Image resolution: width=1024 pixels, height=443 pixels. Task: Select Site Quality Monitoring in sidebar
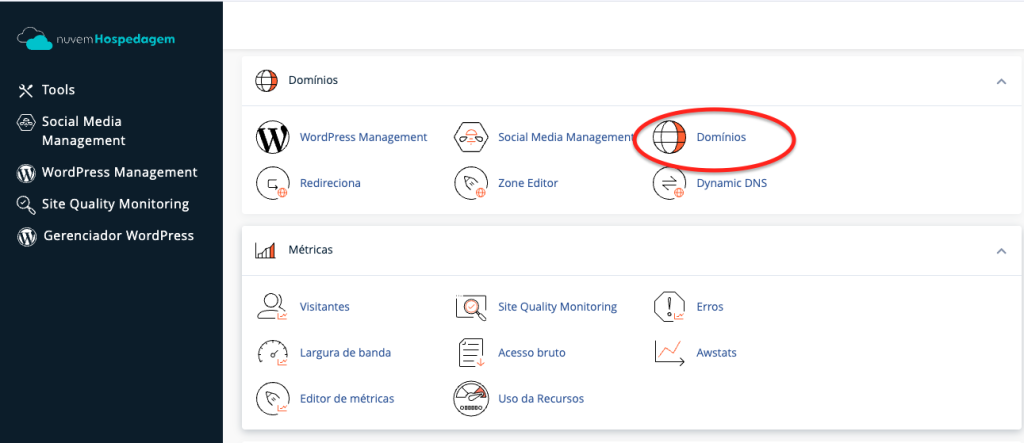pos(114,204)
